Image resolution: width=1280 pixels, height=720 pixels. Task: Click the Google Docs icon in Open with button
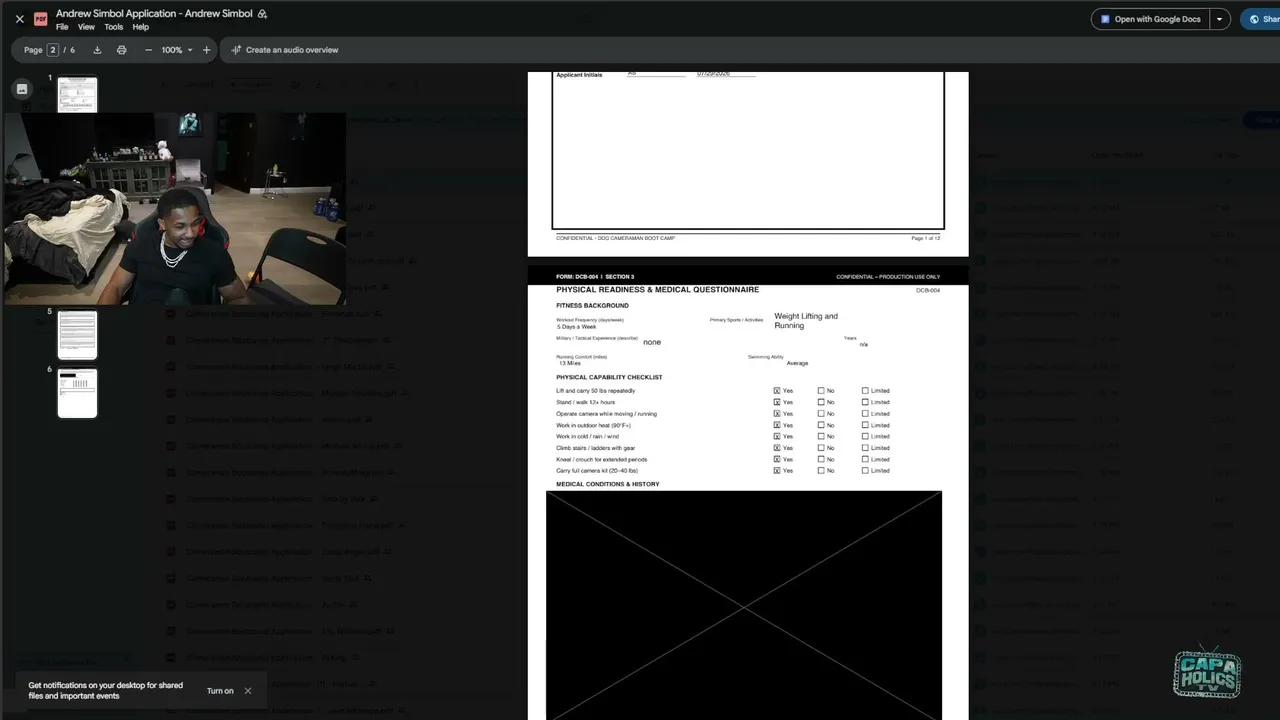[x=1105, y=19]
